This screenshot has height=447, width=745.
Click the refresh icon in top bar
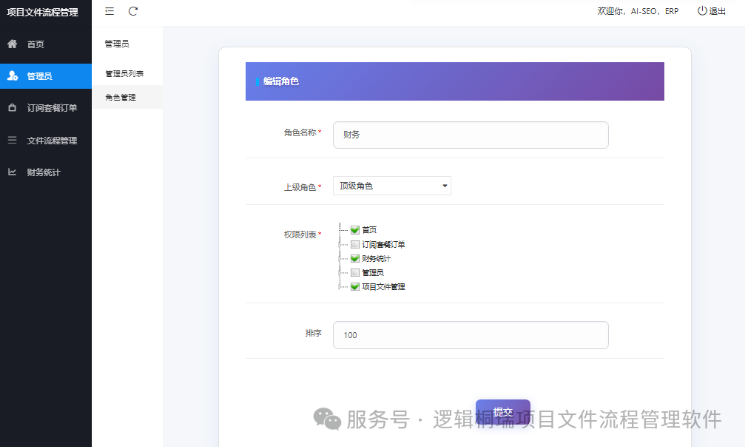[x=133, y=11]
